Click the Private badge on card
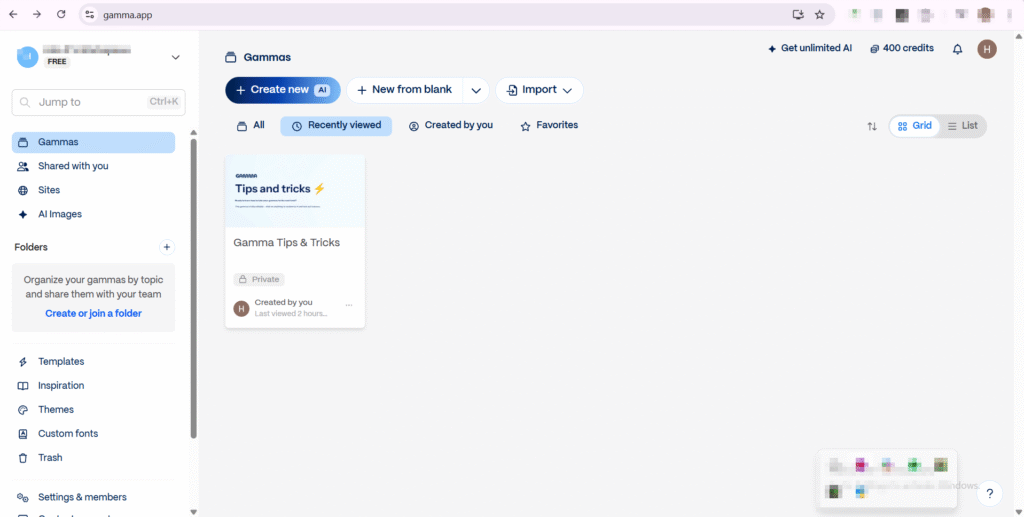This screenshot has height=517, width=1024. pyautogui.click(x=259, y=279)
